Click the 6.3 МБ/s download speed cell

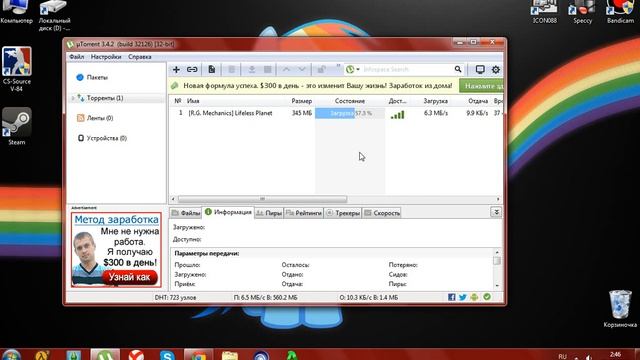click(x=436, y=113)
